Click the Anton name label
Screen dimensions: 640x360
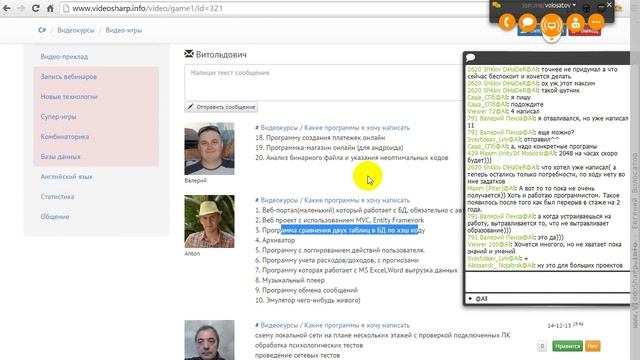tap(192, 253)
